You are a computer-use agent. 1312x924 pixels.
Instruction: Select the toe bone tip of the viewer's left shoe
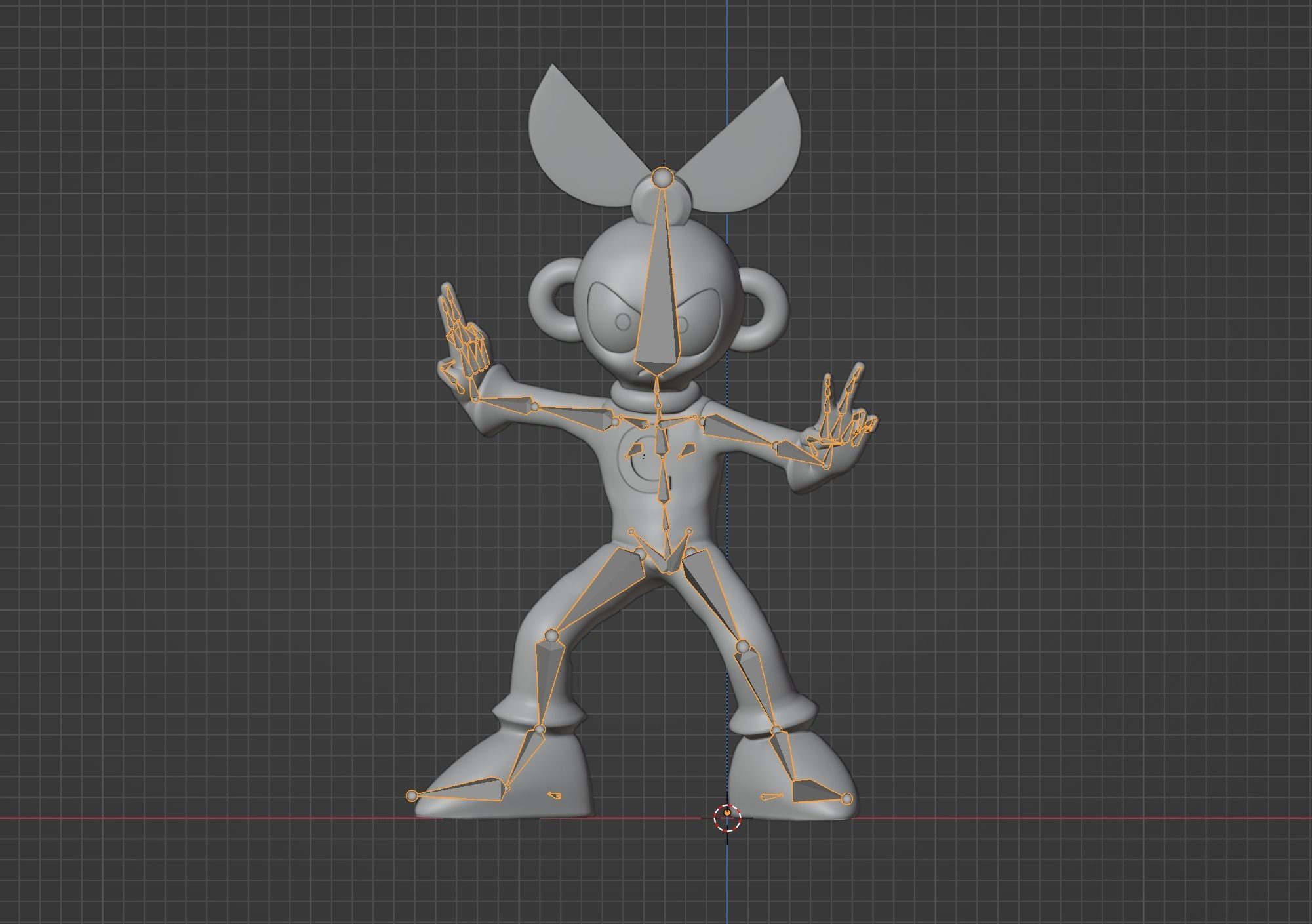412,795
